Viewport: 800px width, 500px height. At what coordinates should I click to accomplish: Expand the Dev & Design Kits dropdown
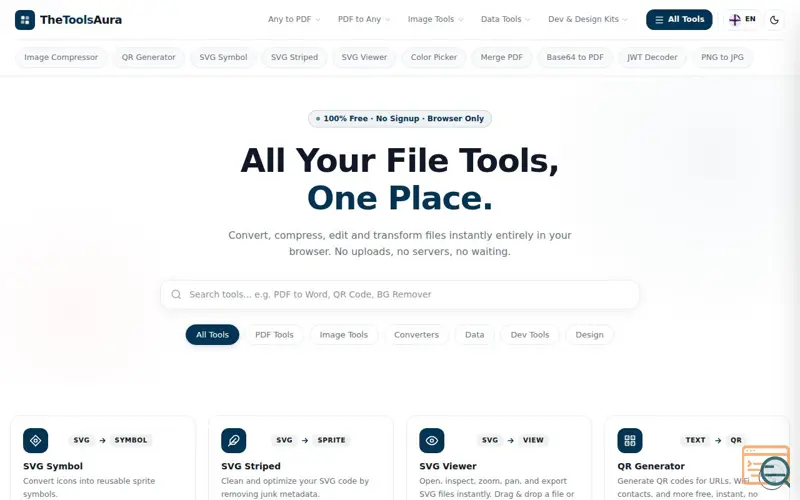[588, 19]
